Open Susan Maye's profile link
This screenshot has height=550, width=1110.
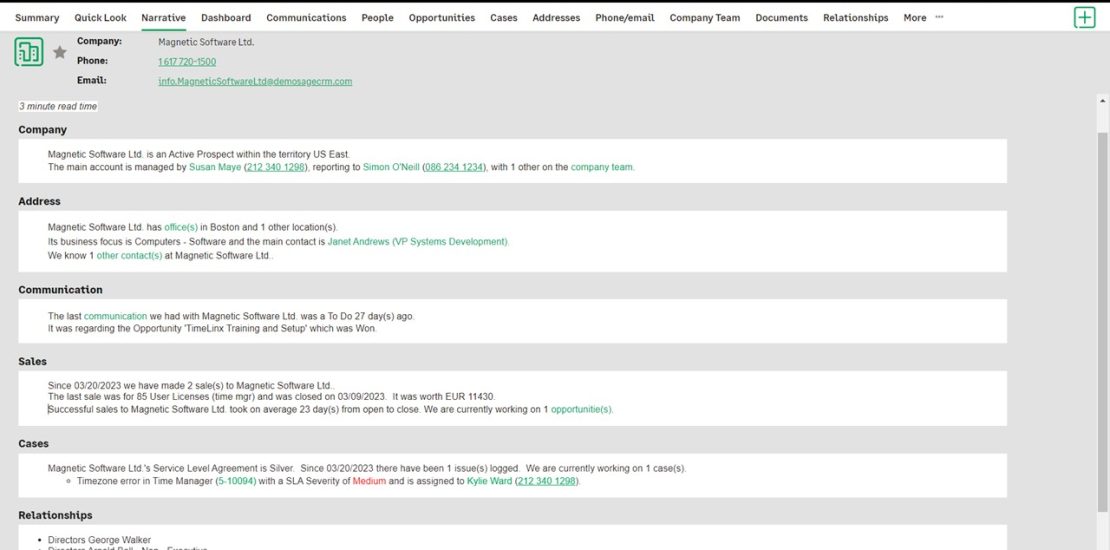pos(214,168)
